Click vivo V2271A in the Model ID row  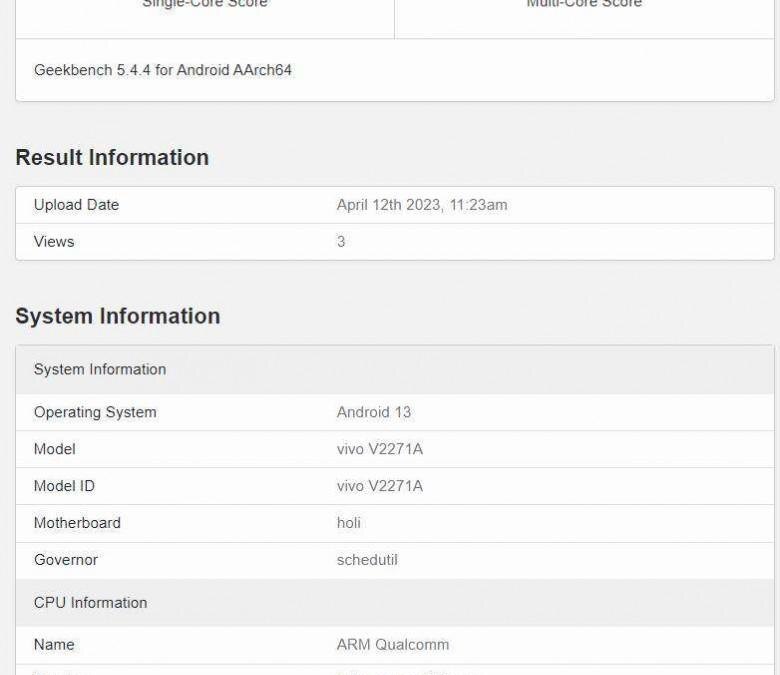click(x=380, y=487)
